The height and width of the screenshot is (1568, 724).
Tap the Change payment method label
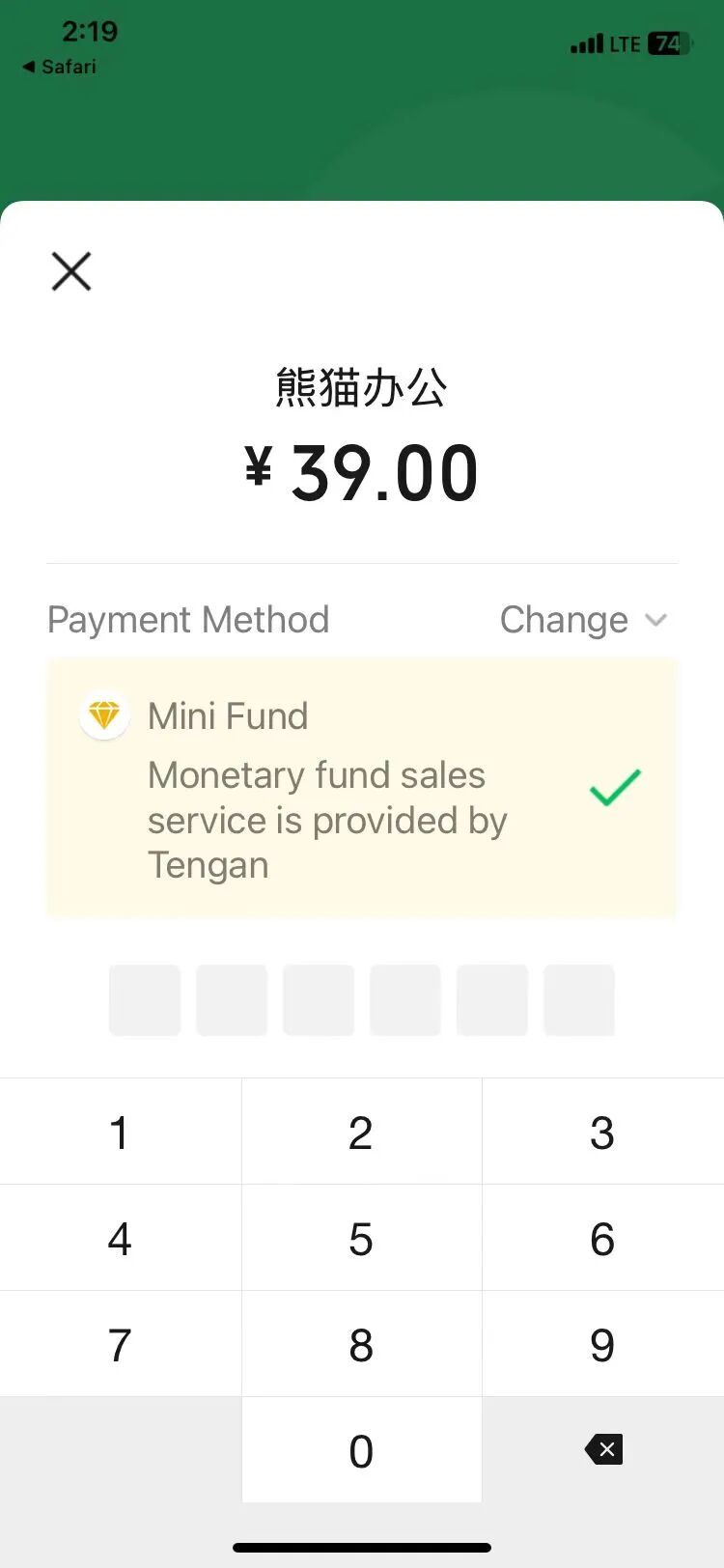tap(564, 620)
